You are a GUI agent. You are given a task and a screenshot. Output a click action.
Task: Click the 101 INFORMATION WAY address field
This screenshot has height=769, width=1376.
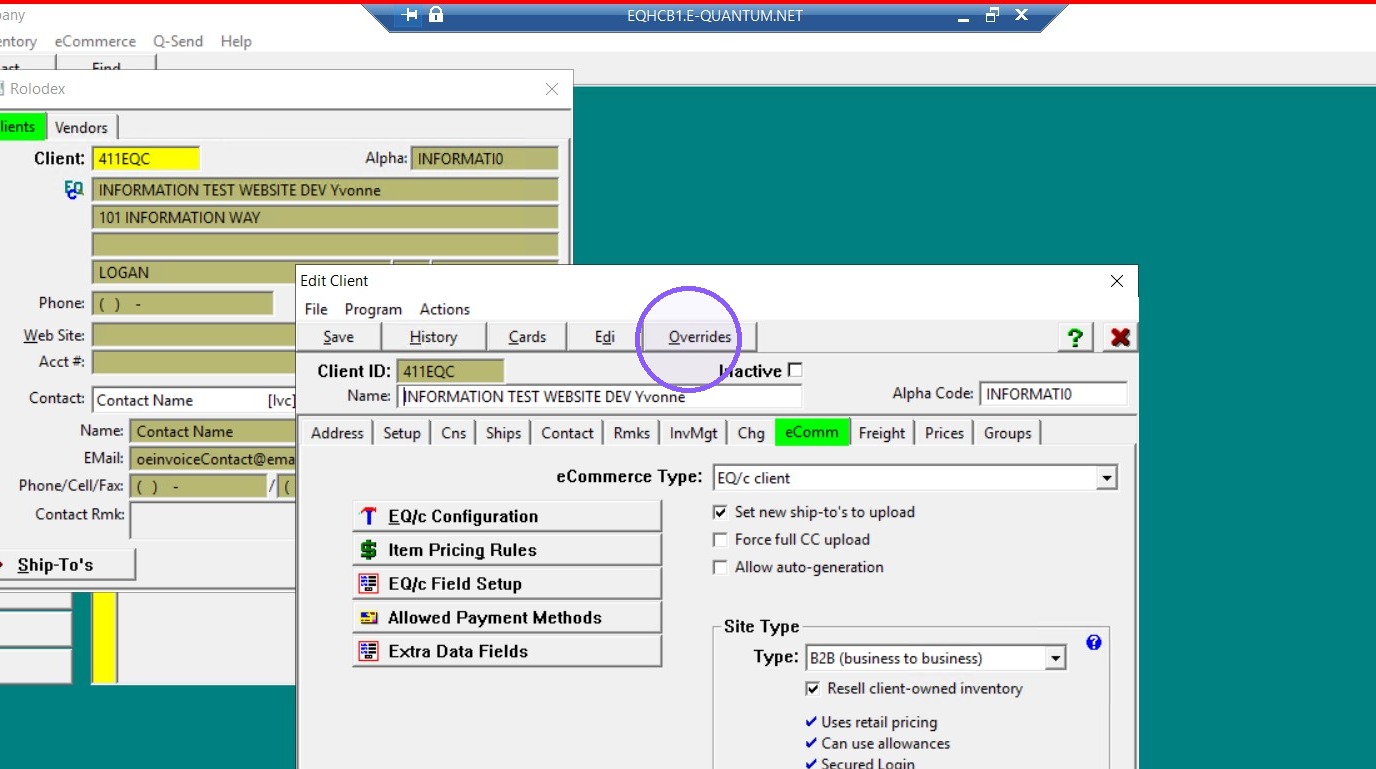325,217
